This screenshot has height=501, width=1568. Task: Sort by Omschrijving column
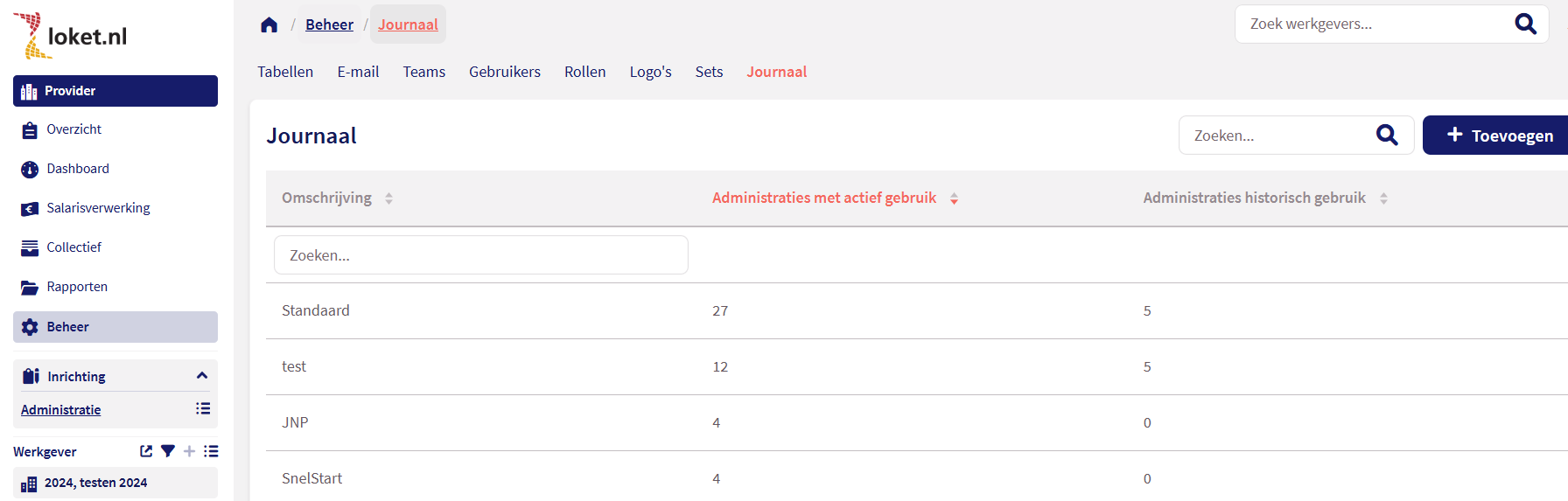(x=388, y=198)
